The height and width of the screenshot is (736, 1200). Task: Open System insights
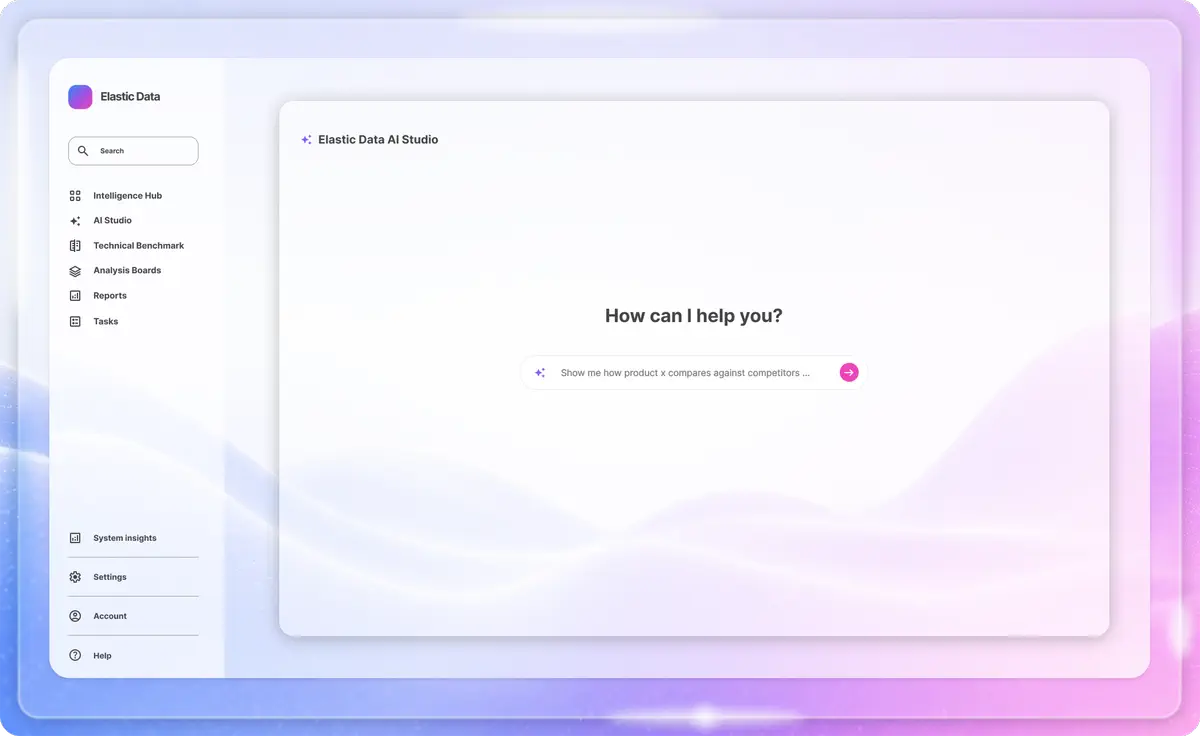pos(125,538)
